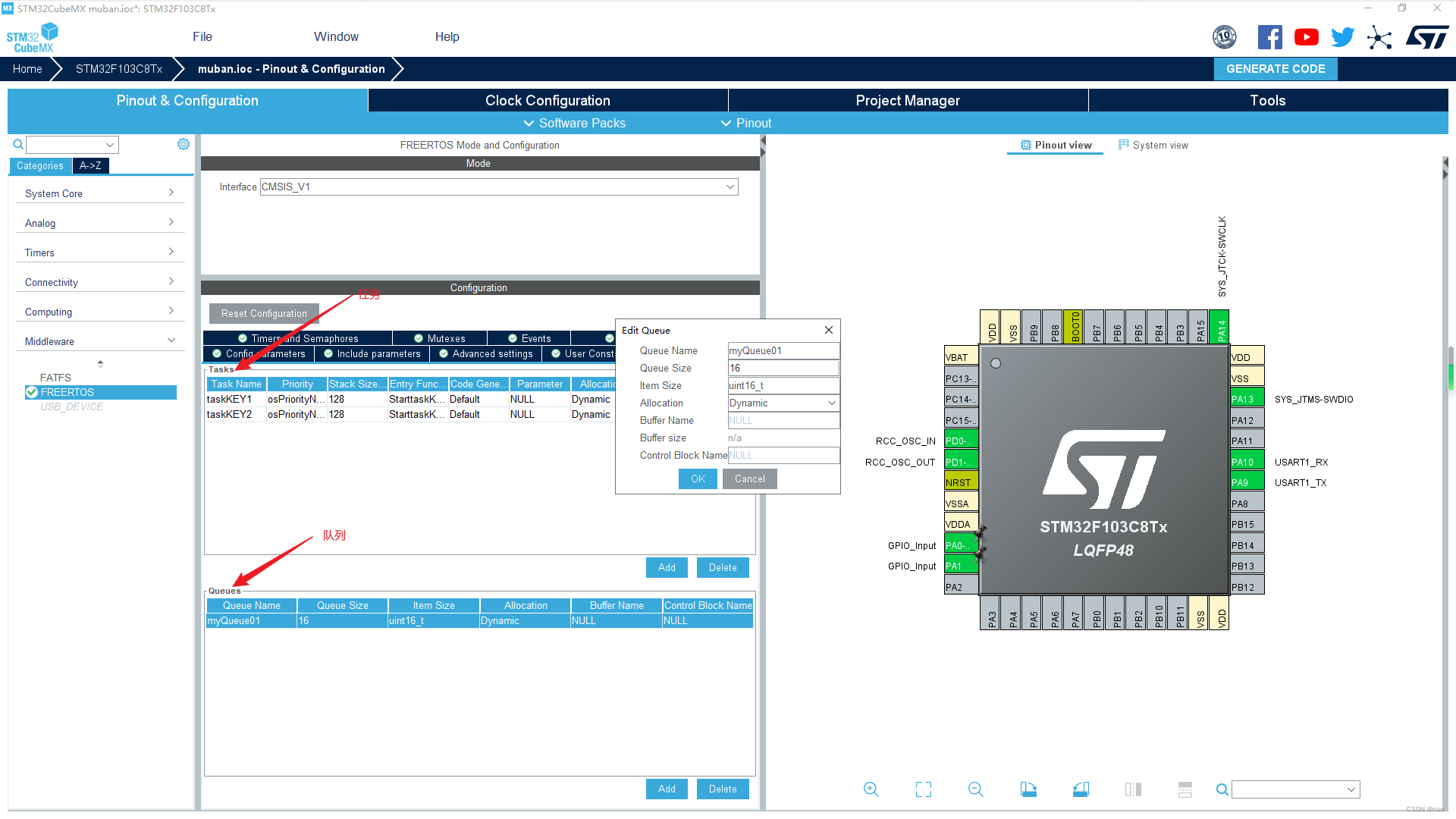Click the Queue Name input field
The height and width of the screenshot is (819, 1456).
[x=783, y=350]
